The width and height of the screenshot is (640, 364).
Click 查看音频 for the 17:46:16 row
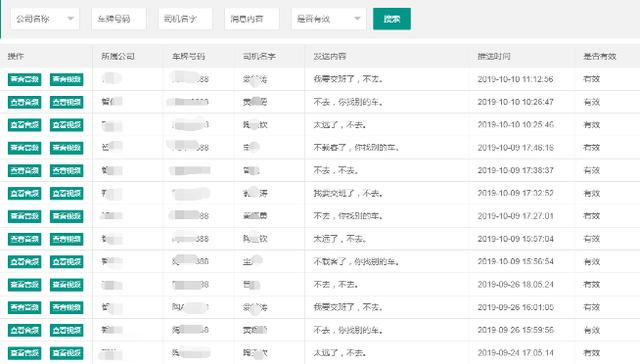pyautogui.click(x=24, y=148)
